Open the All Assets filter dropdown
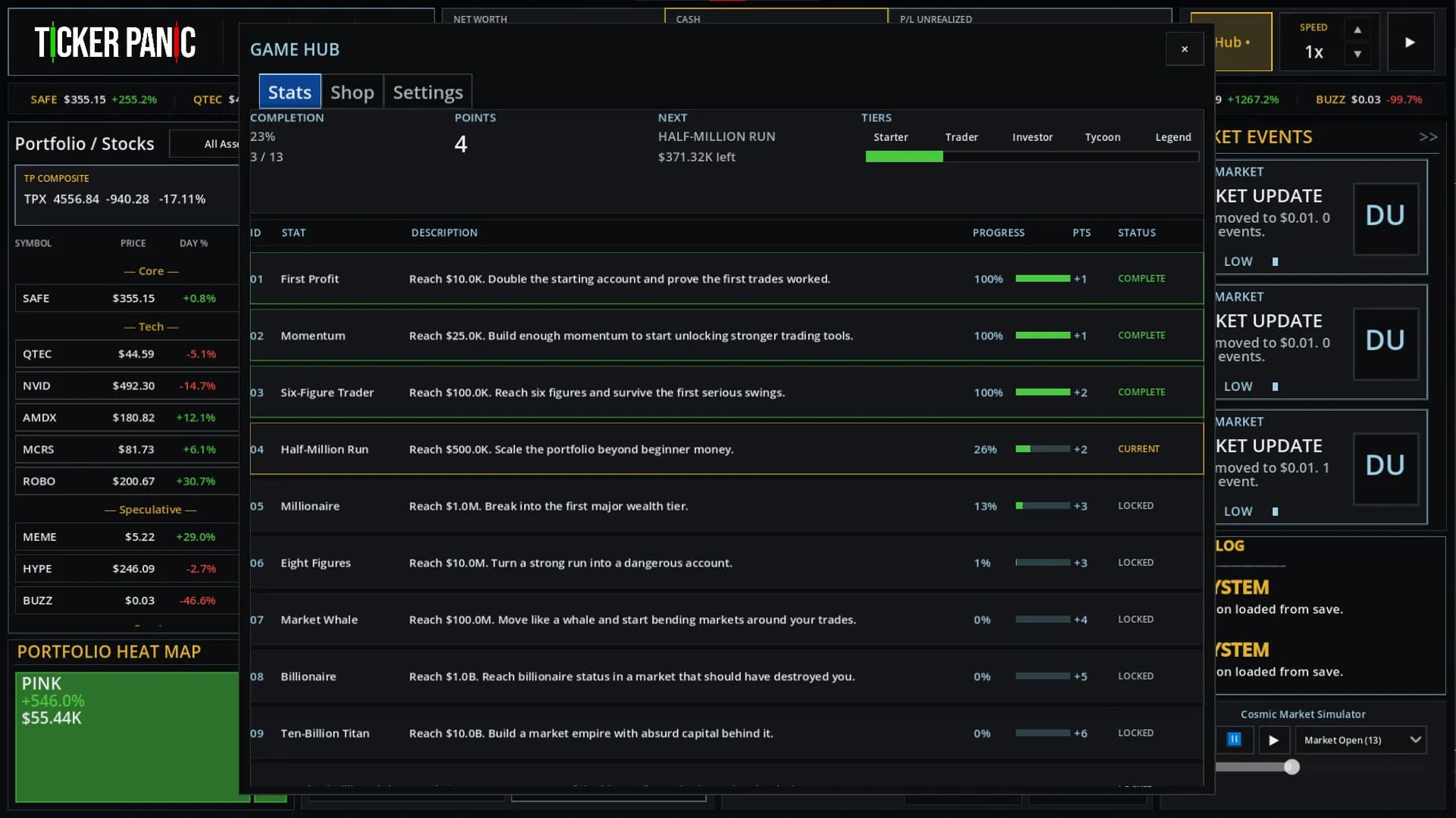This screenshot has height=818, width=1456. tap(205, 144)
